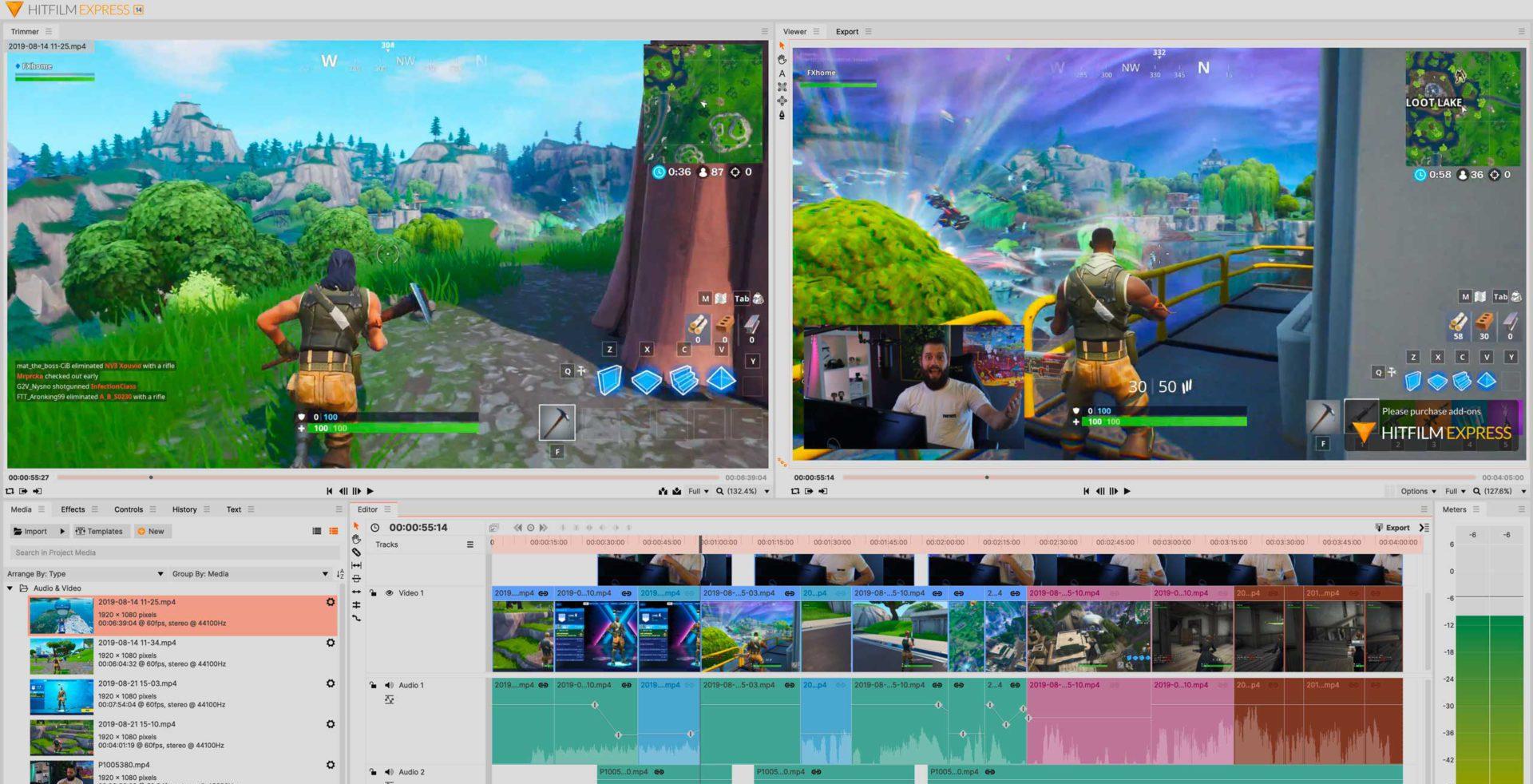Open the Import options arrow

coord(61,531)
